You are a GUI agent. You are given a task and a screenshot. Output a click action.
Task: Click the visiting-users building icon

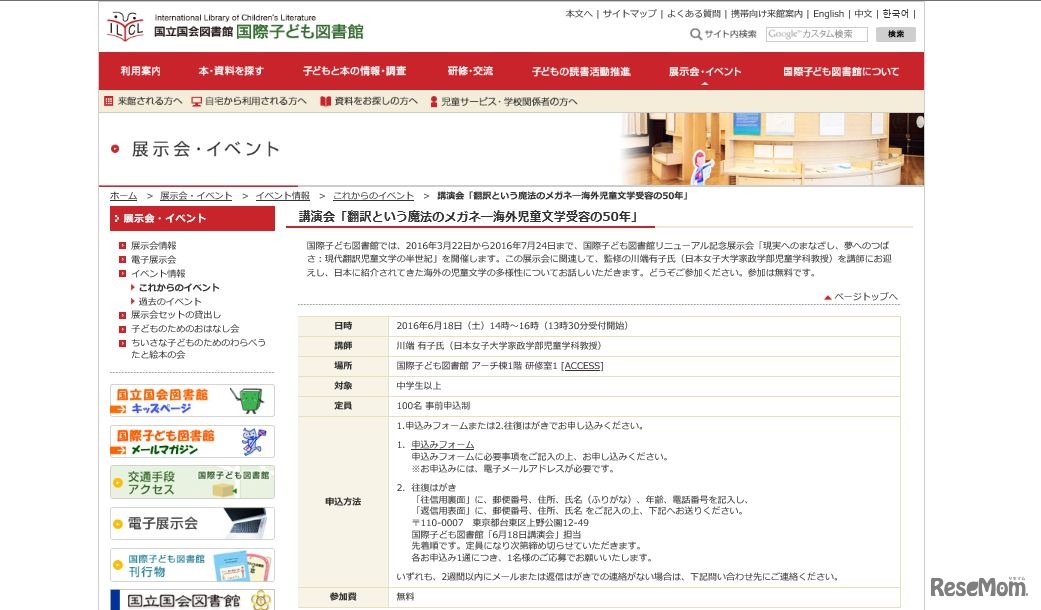109,101
